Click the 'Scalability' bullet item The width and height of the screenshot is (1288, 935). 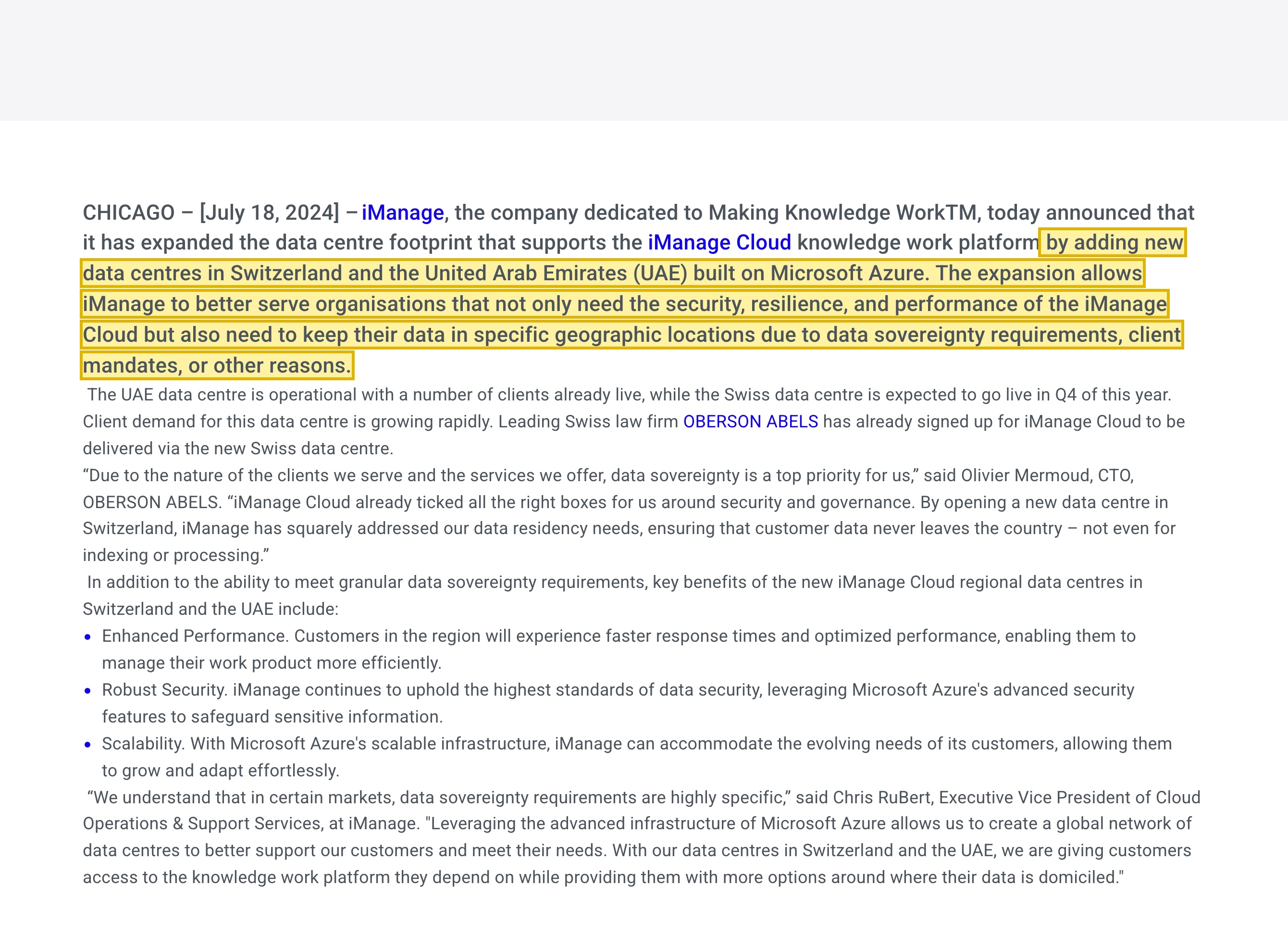tap(637, 757)
